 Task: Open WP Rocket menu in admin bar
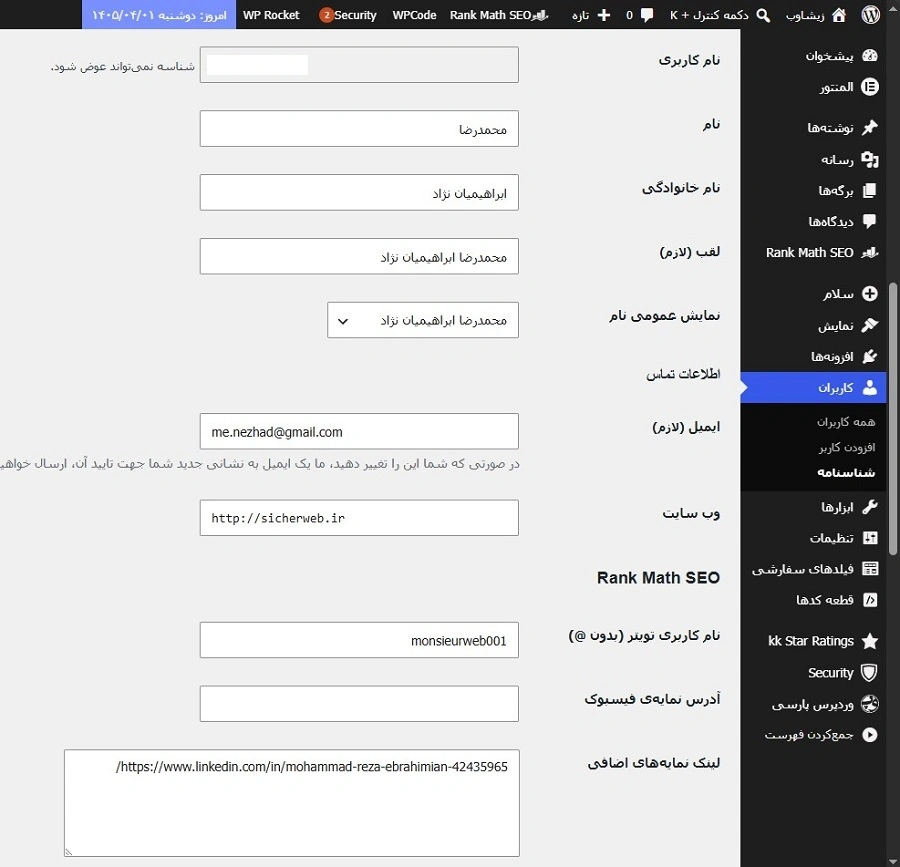pyautogui.click(x=271, y=15)
